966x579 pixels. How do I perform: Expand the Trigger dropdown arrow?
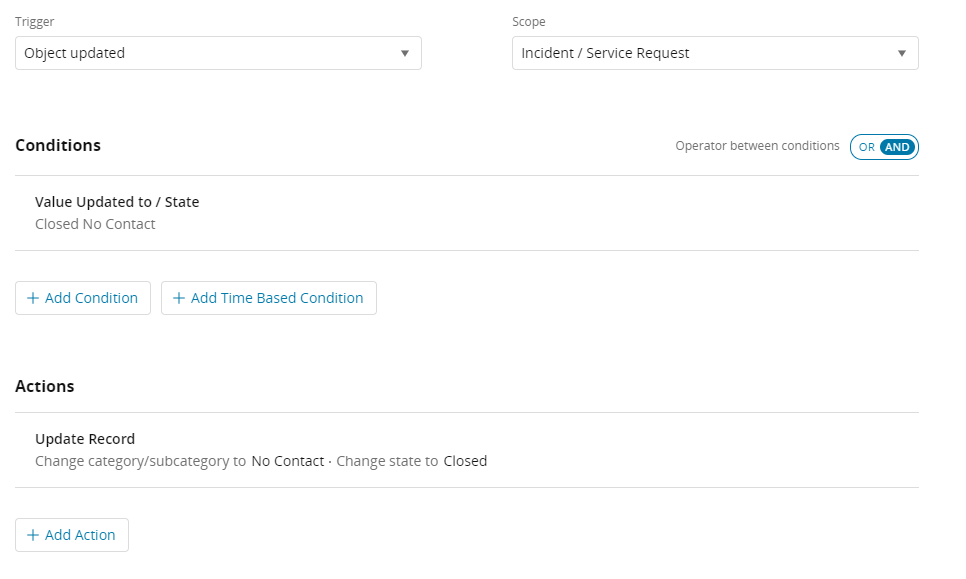pos(405,54)
